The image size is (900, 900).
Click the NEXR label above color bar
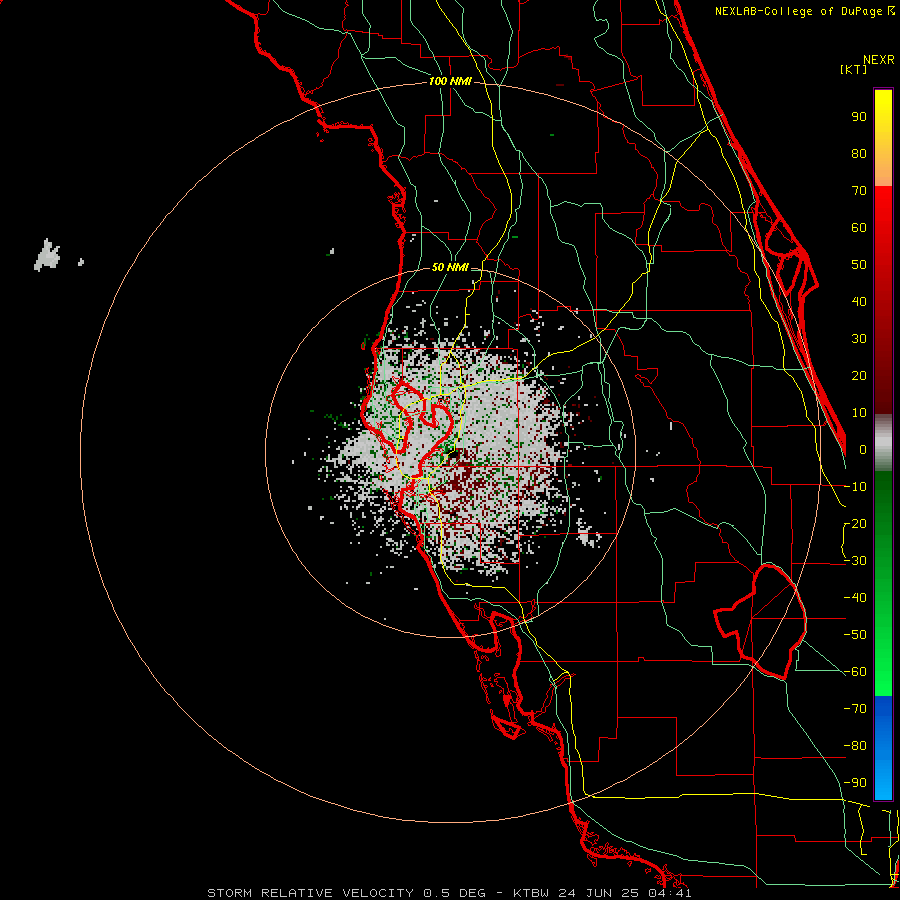[x=879, y=60]
